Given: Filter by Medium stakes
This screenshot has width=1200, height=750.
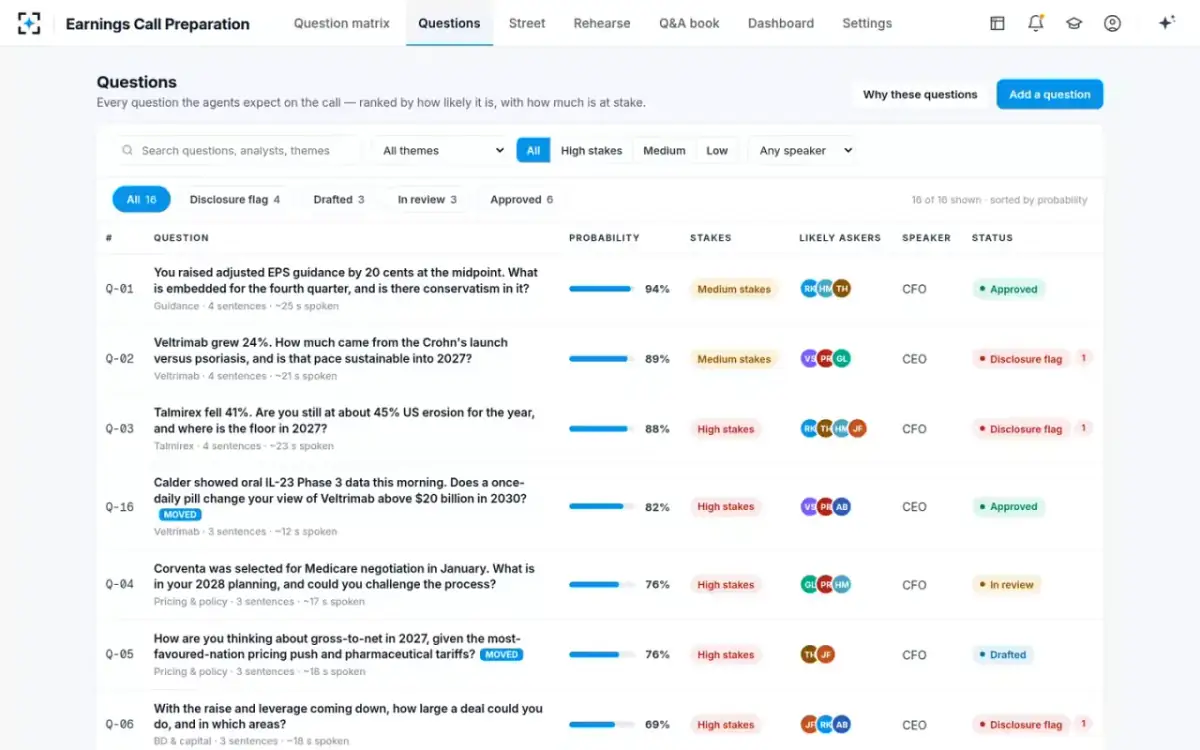Looking at the screenshot, I should click(x=664, y=151).
